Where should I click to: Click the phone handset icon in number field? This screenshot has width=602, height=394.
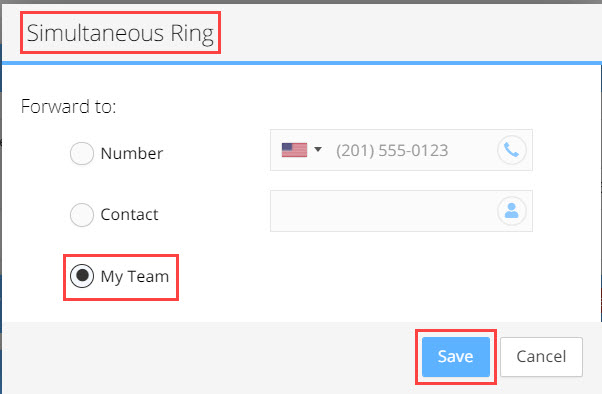[511, 150]
